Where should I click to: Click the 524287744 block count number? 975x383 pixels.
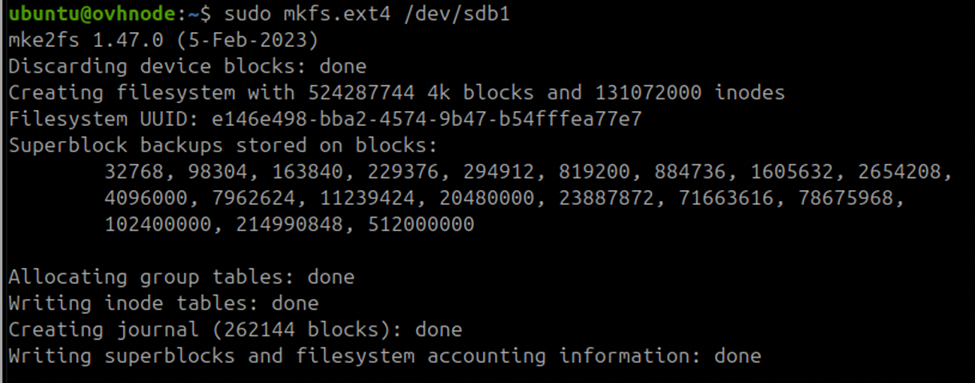(x=361, y=93)
